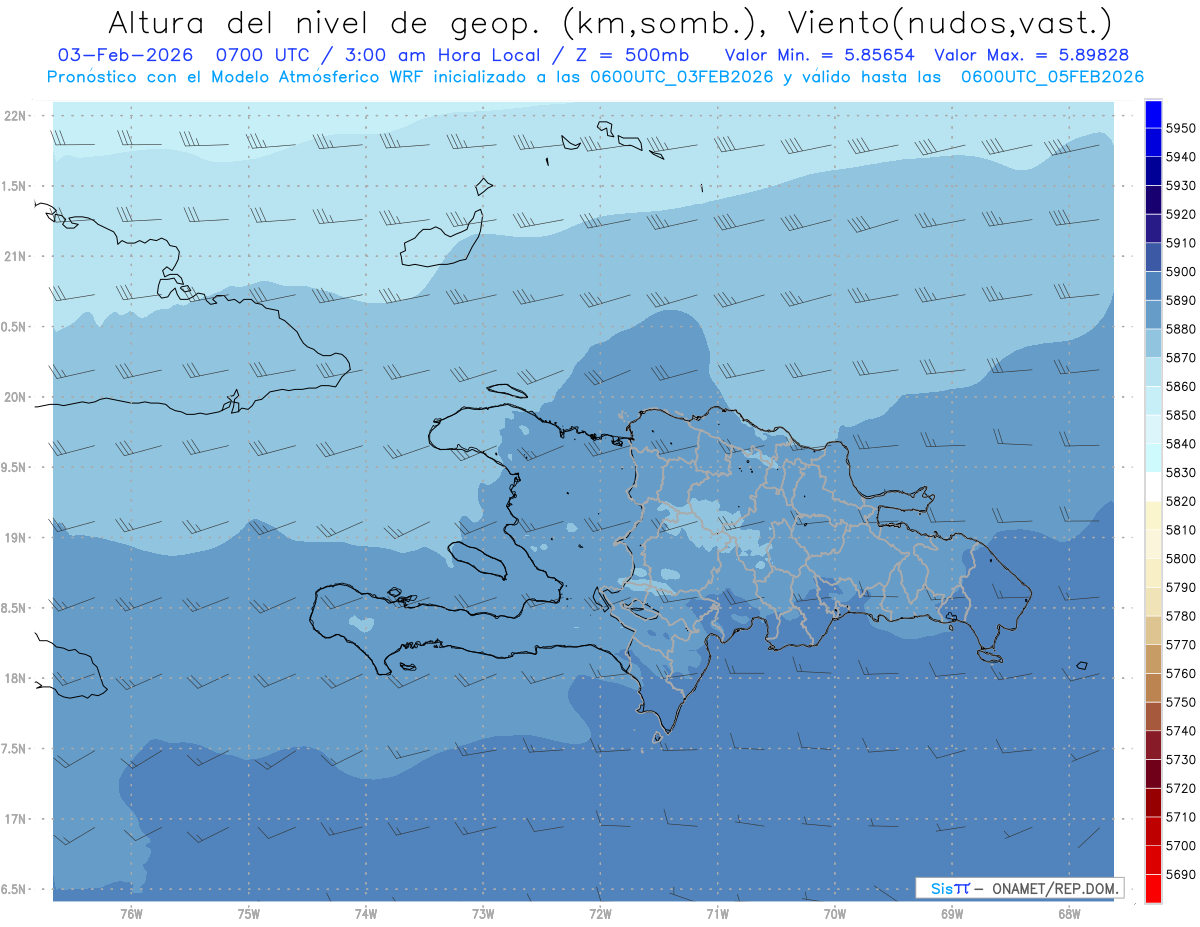Click the 5720 colorbar label
The height and width of the screenshot is (927, 1200).
(1181, 788)
